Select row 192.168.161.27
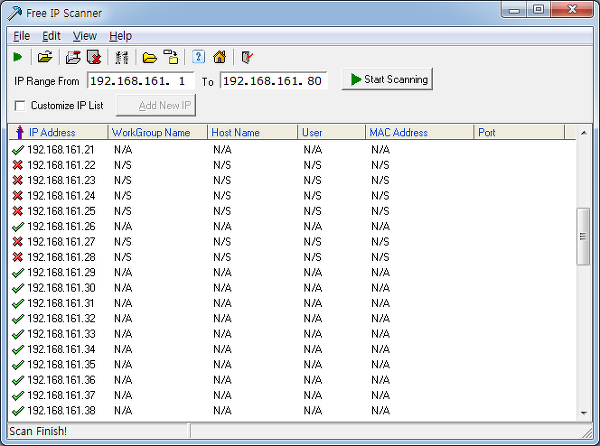The width and height of the screenshot is (600, 446). pyautogui.click(x=292, y=242)
